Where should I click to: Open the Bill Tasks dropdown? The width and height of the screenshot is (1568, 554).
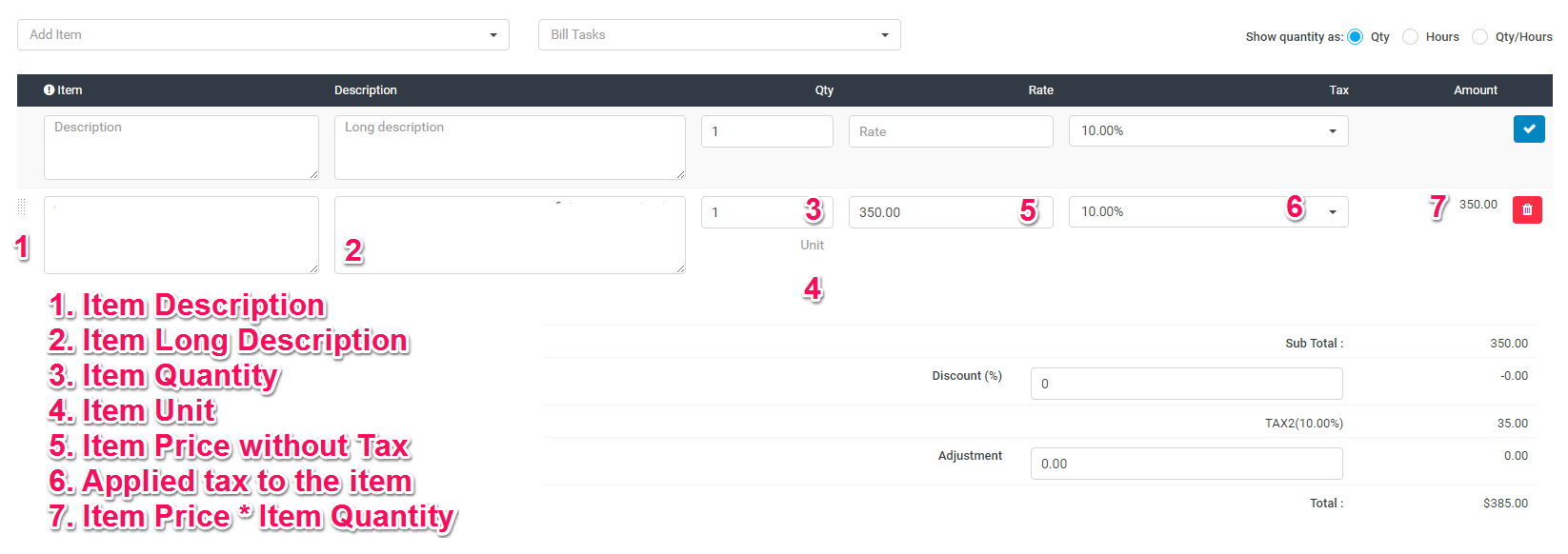click(718, 35)
